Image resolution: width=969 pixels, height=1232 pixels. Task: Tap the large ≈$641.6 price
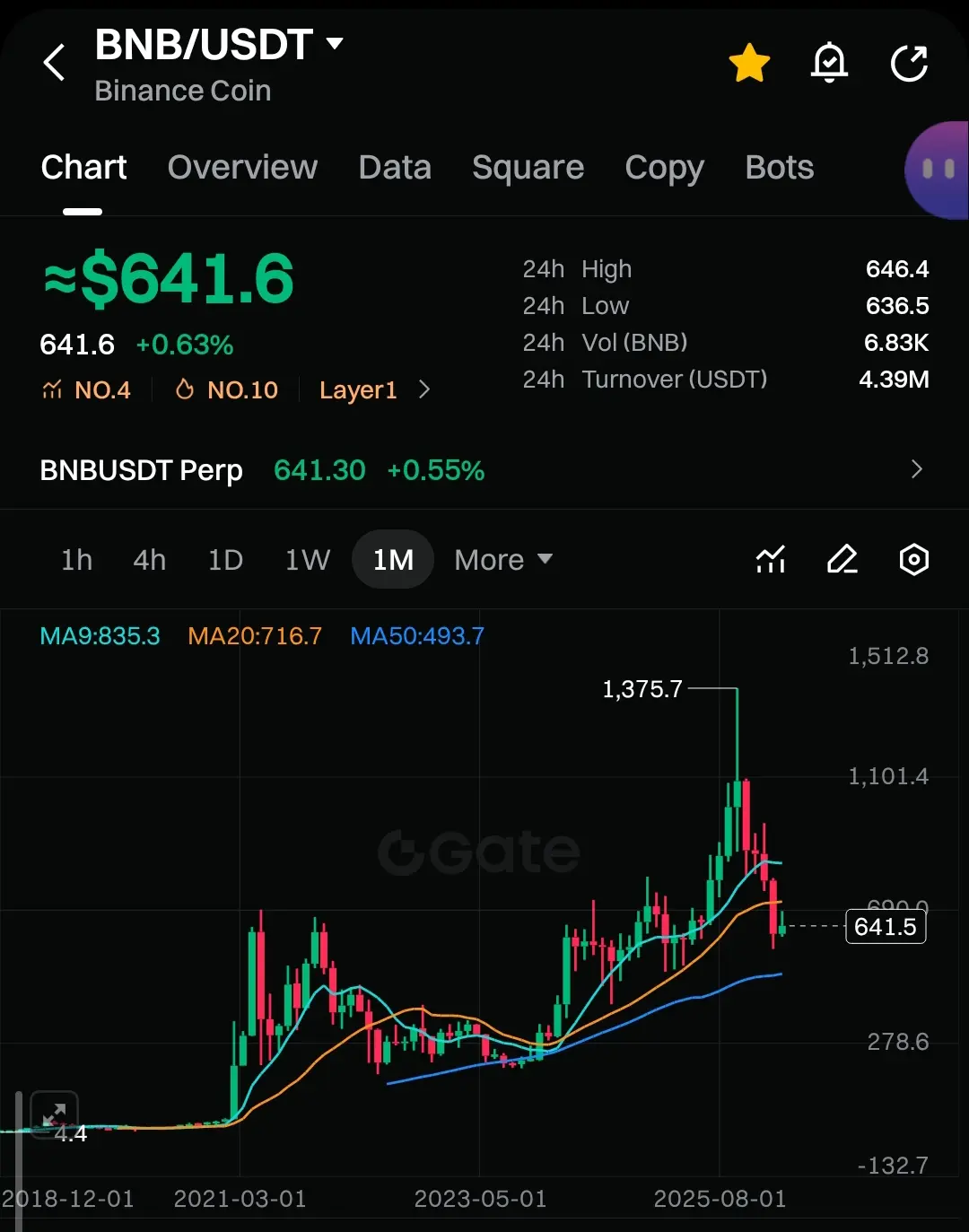[x=169, y=278]
